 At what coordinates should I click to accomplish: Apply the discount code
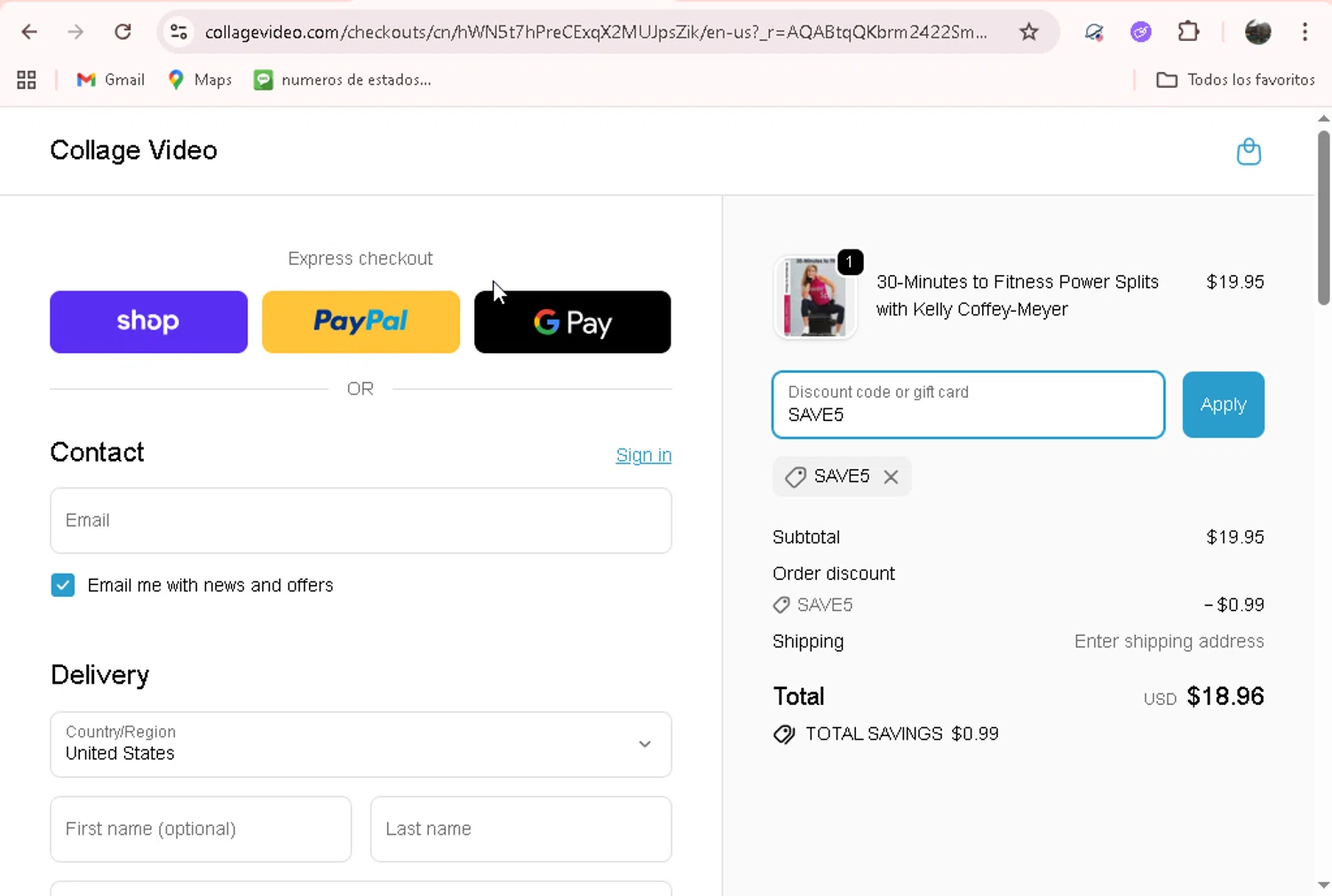click(x=1223, y=404)
